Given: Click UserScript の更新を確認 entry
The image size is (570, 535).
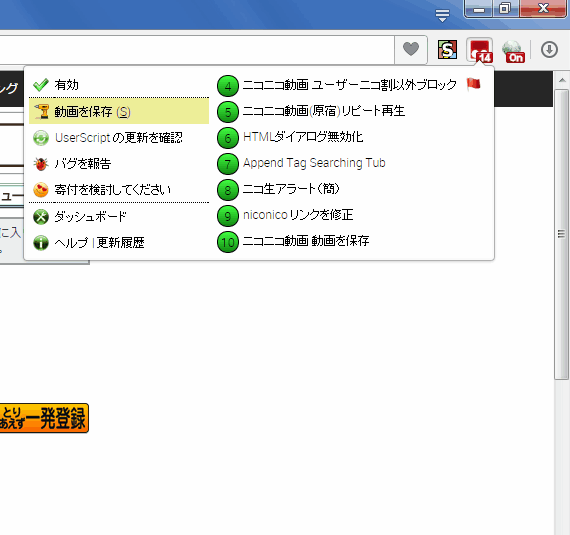Looking at the screenshot, I should (x=119, y=138).
